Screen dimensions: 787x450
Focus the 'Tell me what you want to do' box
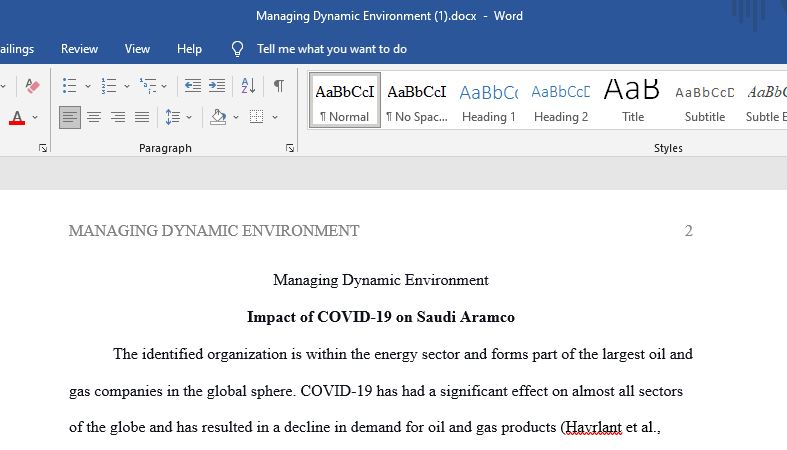tap(332, 49)
